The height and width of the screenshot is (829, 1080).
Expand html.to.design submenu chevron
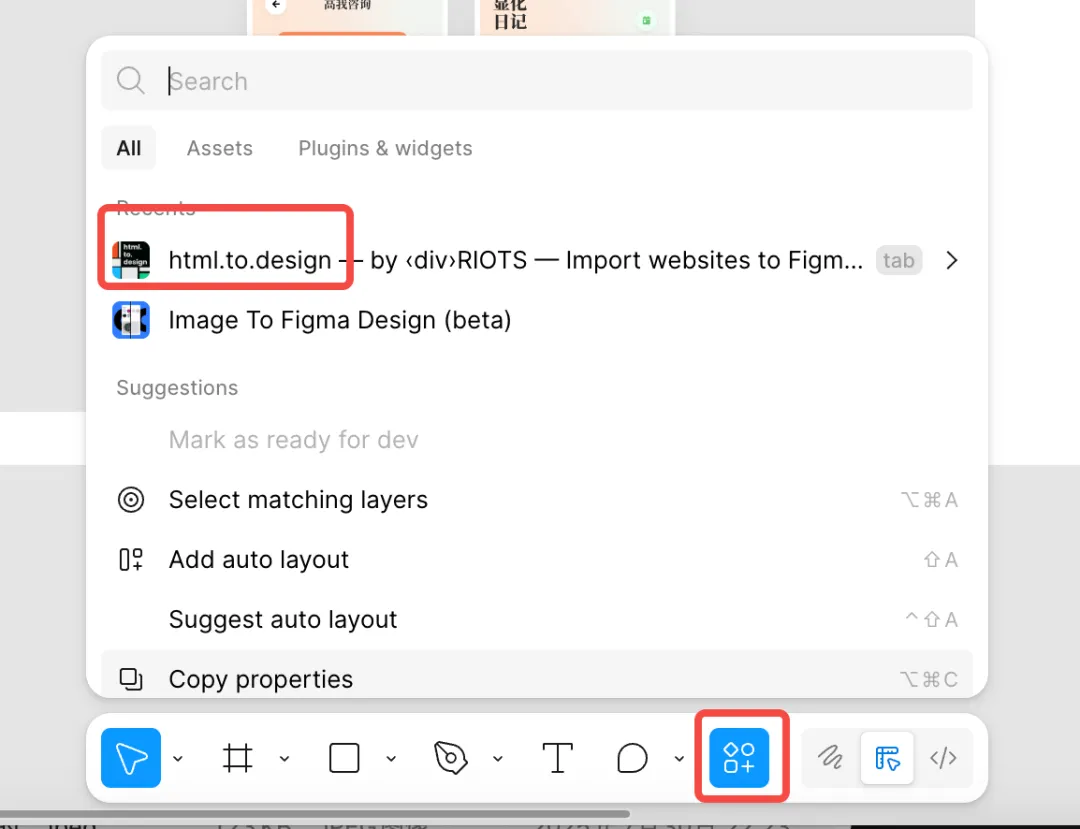coord(952,260)
